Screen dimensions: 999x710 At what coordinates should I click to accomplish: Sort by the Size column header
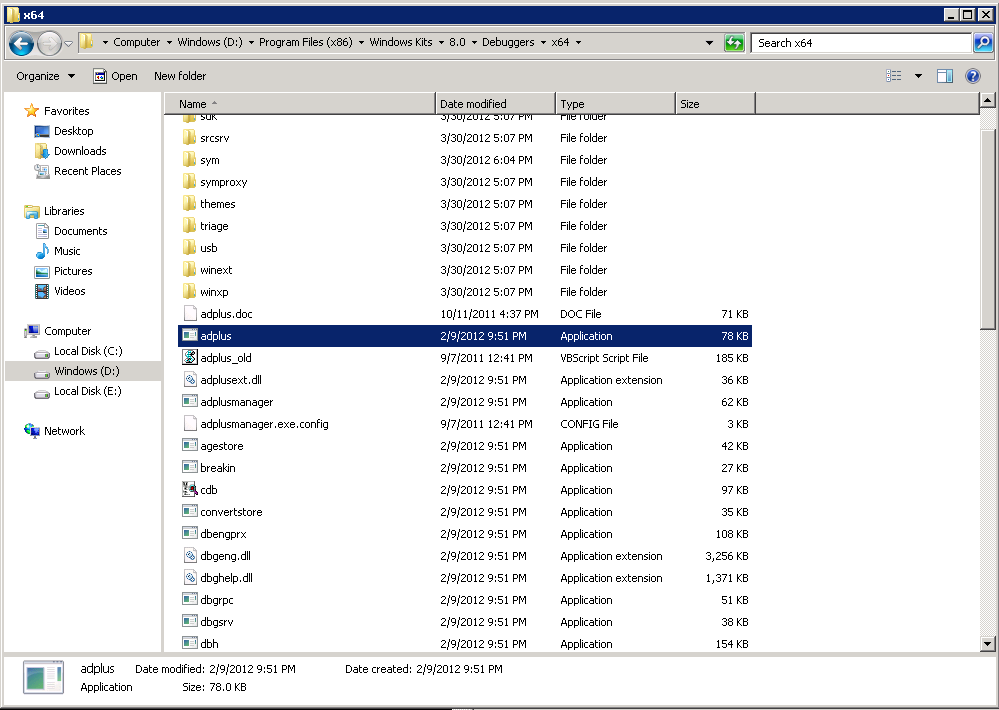pos(715,104)
